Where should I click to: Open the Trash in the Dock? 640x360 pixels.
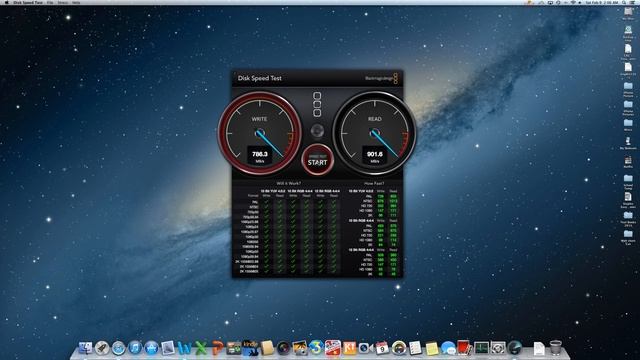point(555,348)
